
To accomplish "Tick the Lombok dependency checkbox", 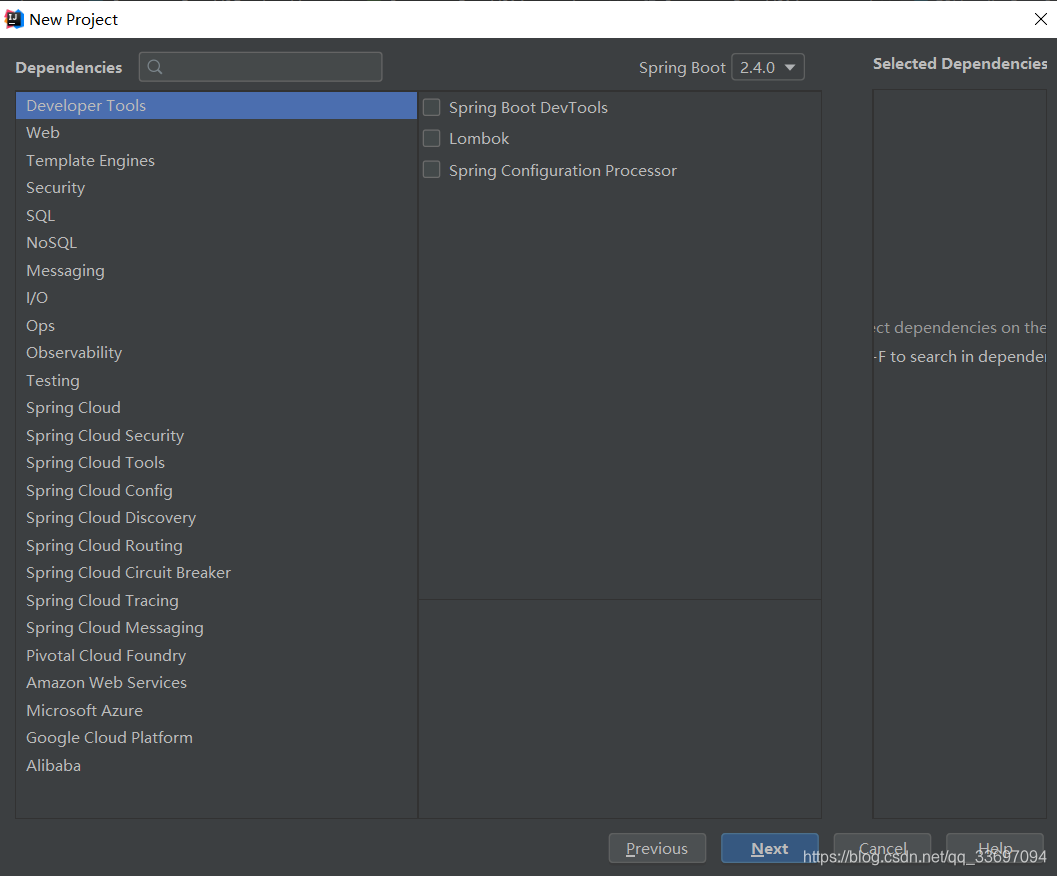I will (431, 138).
